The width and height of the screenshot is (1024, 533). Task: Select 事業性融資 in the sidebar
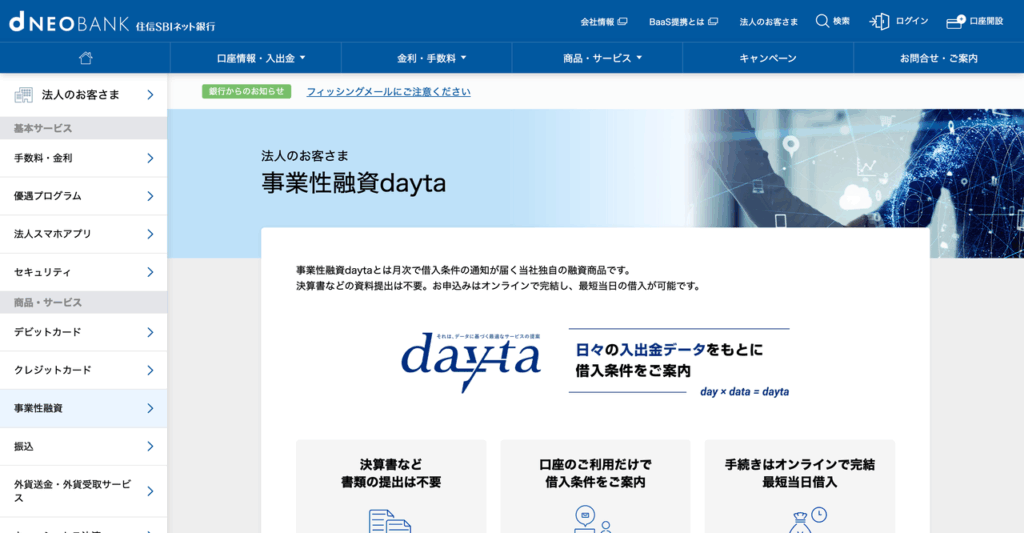[84, 408]
